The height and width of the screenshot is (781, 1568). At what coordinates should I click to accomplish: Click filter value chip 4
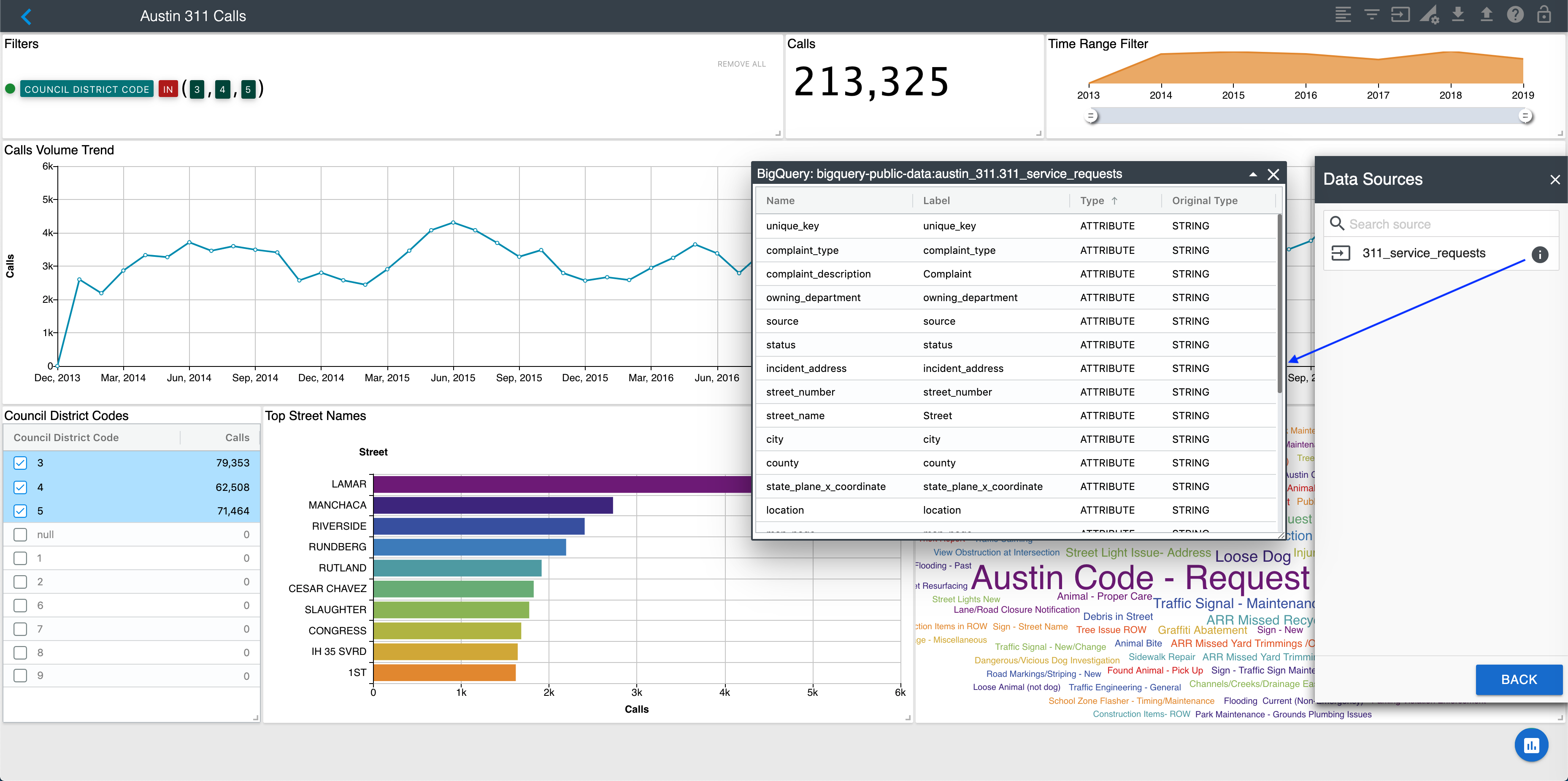(x=222, y=89)
